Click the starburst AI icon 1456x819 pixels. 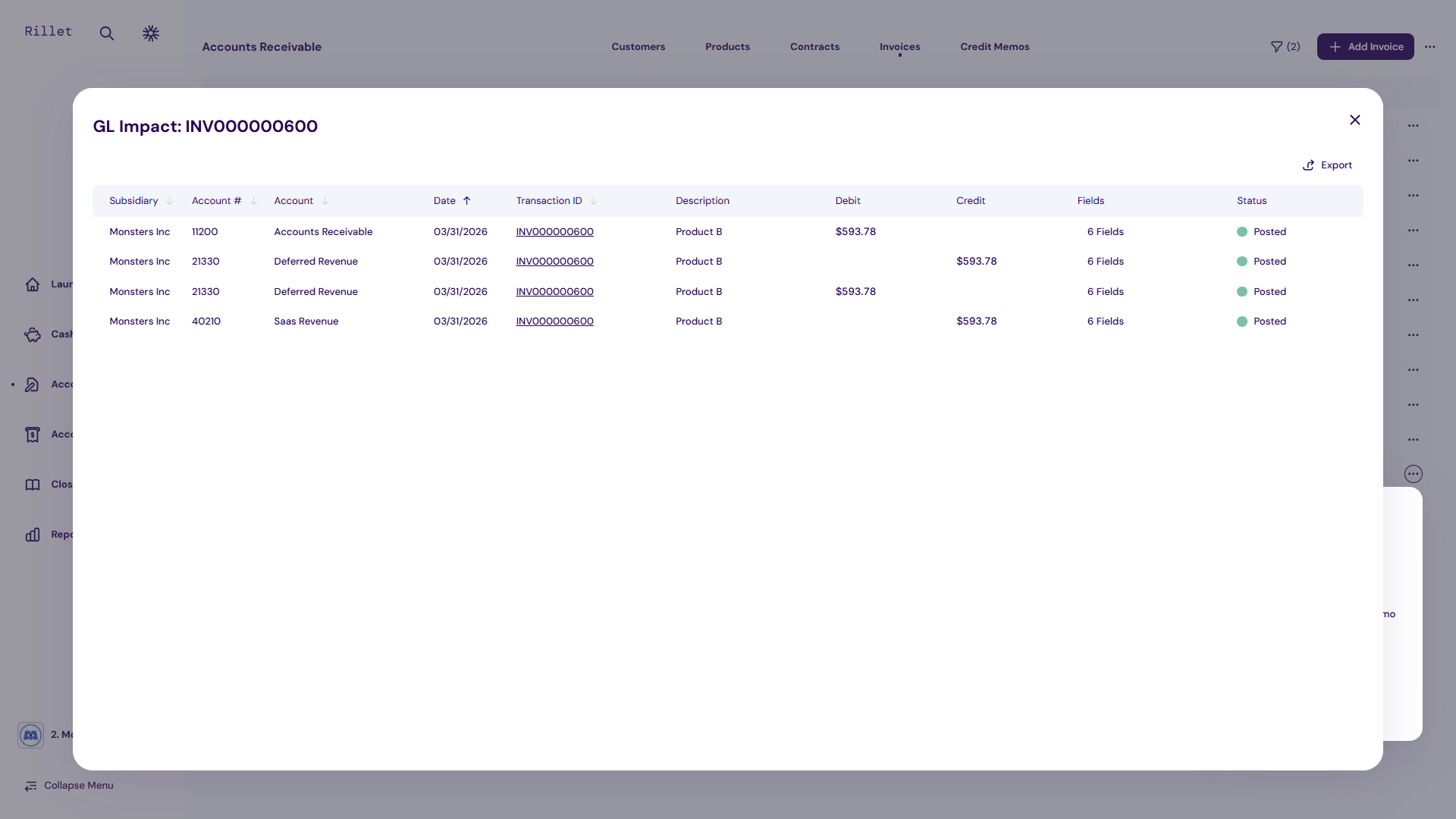(x=151, y=33)
